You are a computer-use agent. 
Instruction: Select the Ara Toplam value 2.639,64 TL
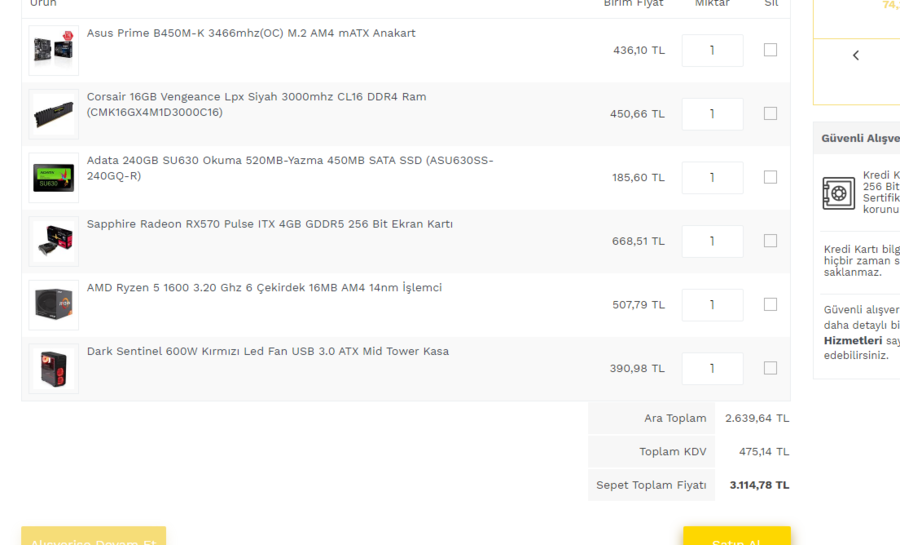click(x=757, y=418)
